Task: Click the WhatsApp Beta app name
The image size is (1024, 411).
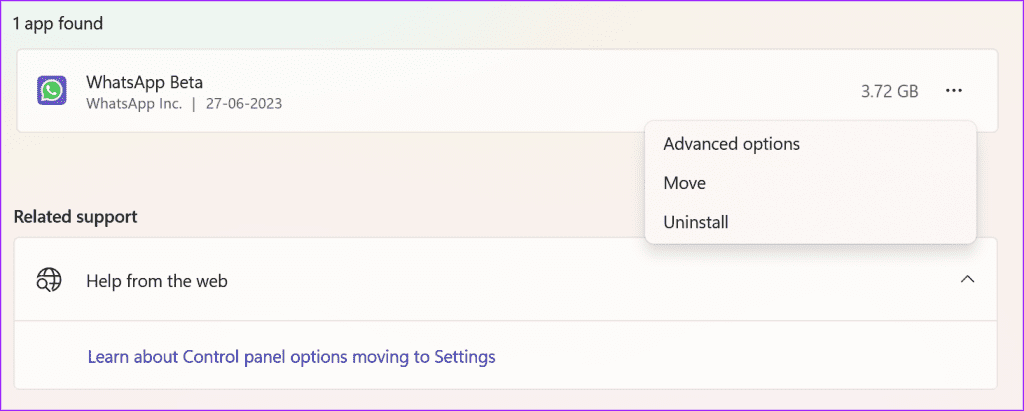Action: 144,82
